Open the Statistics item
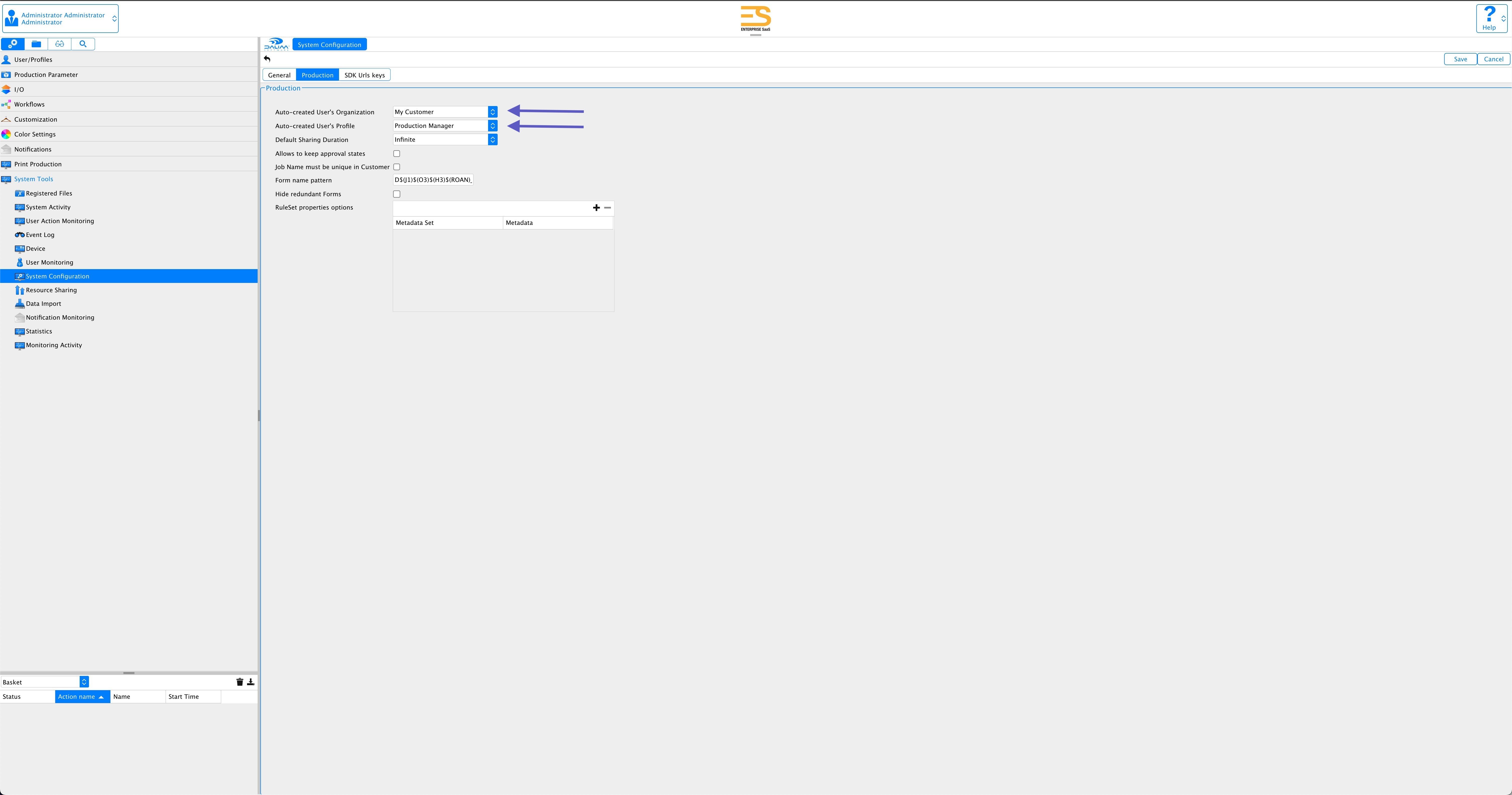Viewport: 1512px width, 795px height. click(x=39, y=331)
